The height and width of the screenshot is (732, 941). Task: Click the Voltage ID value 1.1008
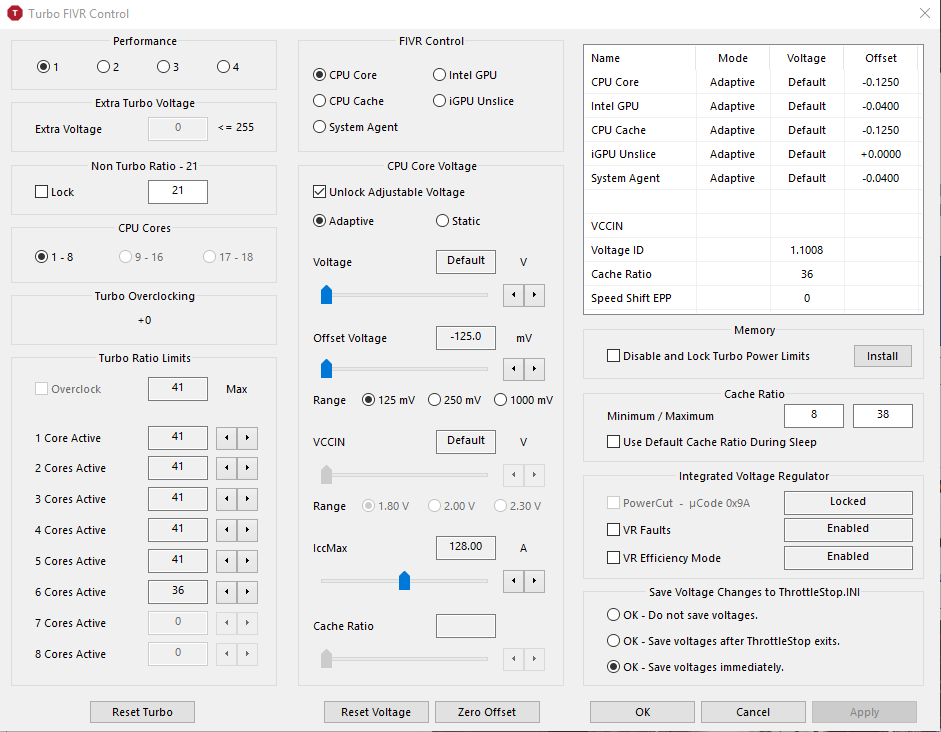(x=807, y=250)
